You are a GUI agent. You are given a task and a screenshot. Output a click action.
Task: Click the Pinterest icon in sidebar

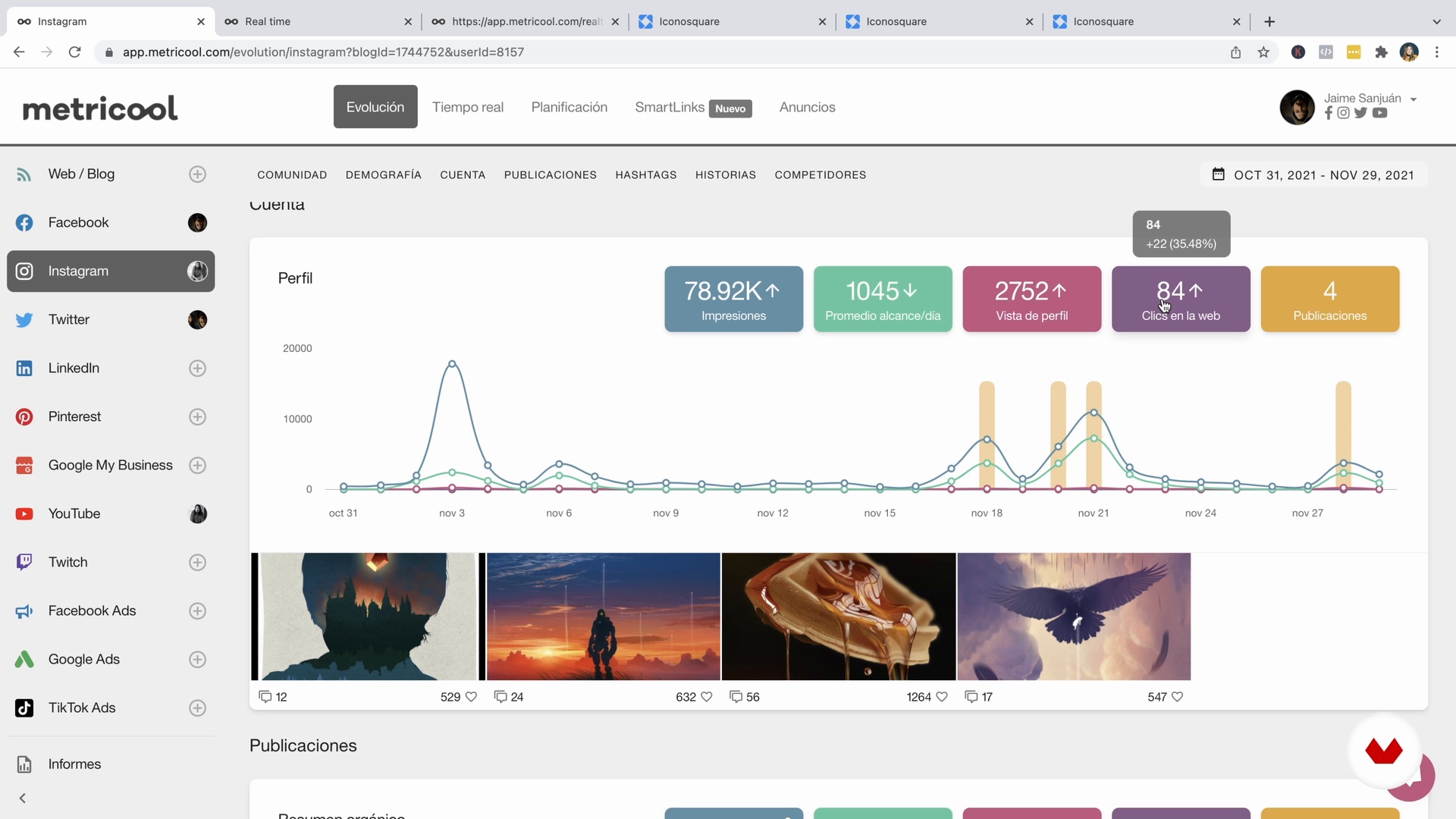pyautogui.click(x=24, y=417)
